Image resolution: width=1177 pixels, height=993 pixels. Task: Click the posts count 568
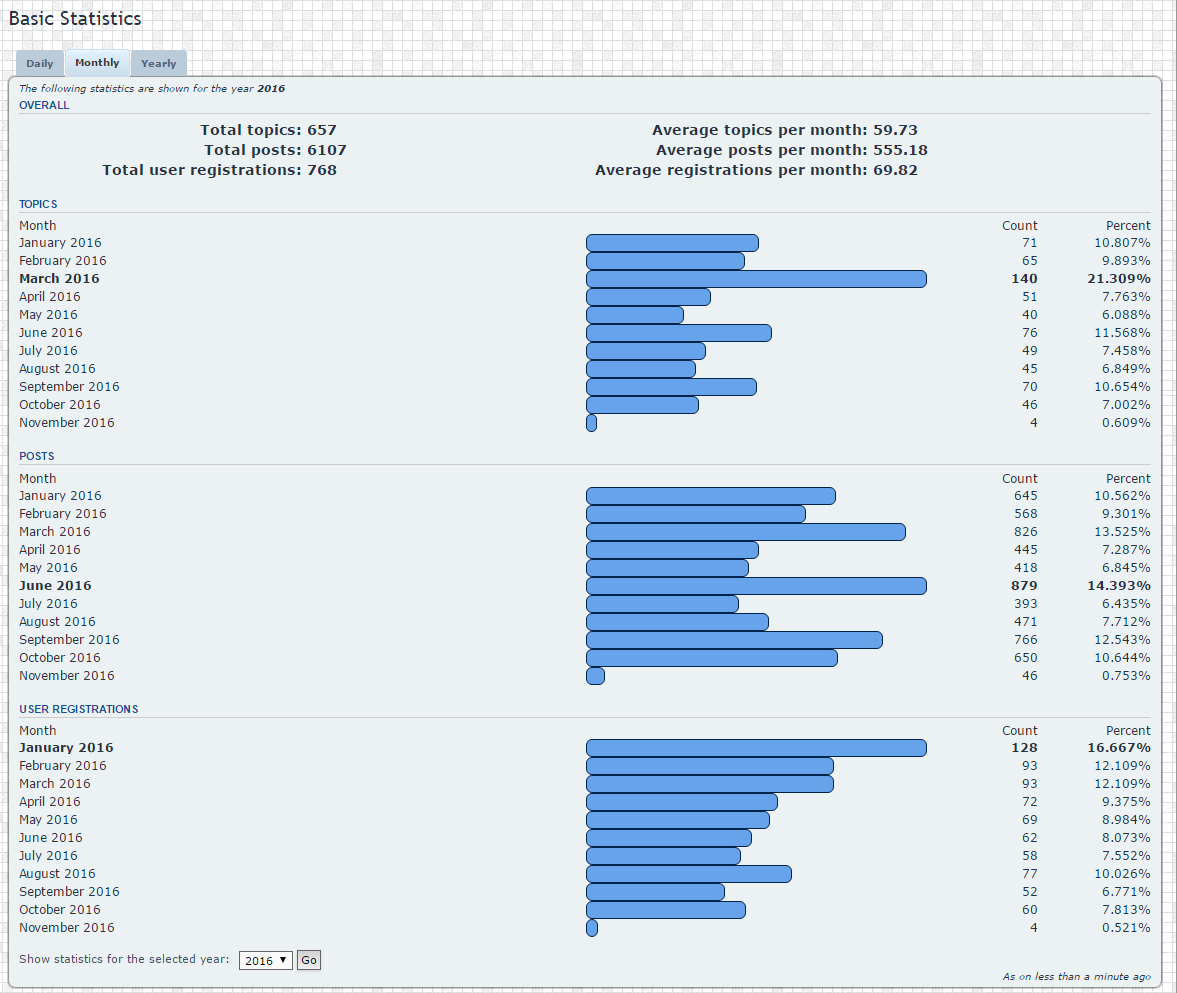tap(1025, 513)
